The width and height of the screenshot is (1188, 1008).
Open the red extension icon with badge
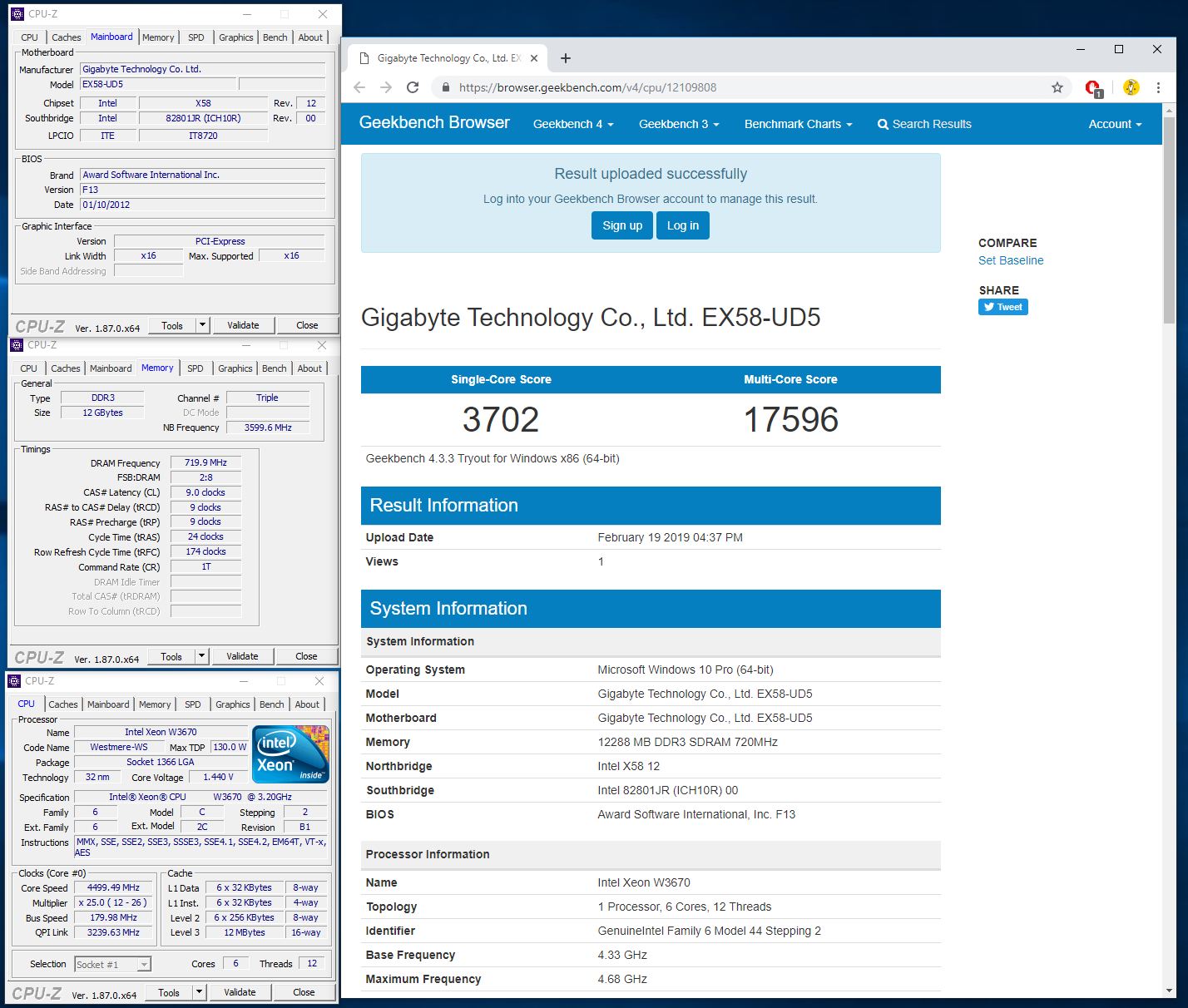(1093, 87)
